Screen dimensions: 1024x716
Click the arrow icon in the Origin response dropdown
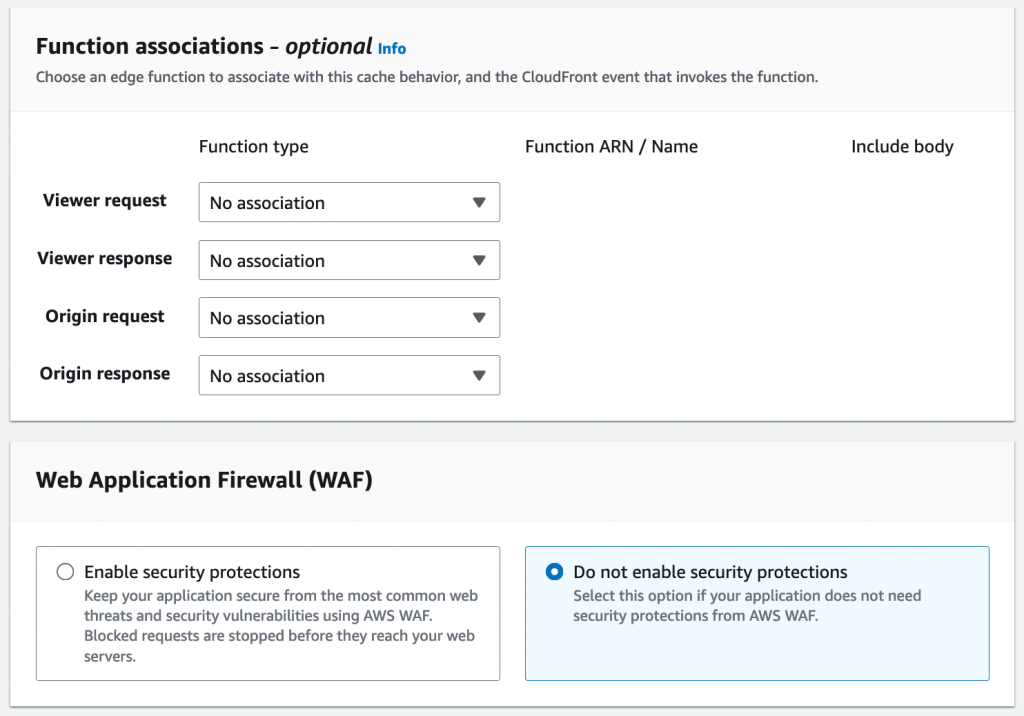tap(479, 376)
